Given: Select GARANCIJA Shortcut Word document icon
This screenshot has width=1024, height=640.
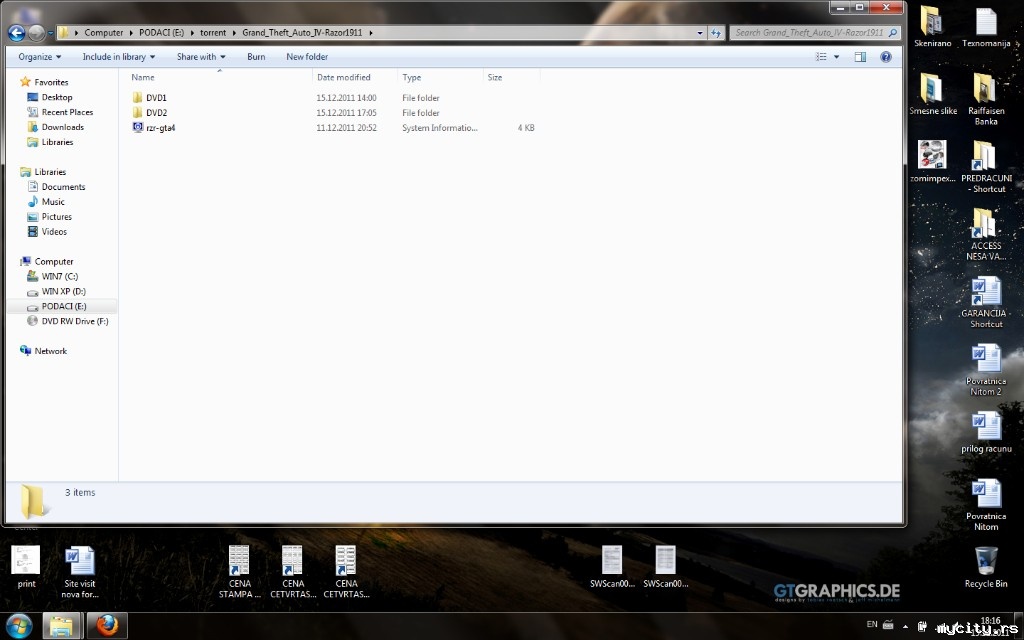Looking at the screenshot, I should tap(986, 302).
